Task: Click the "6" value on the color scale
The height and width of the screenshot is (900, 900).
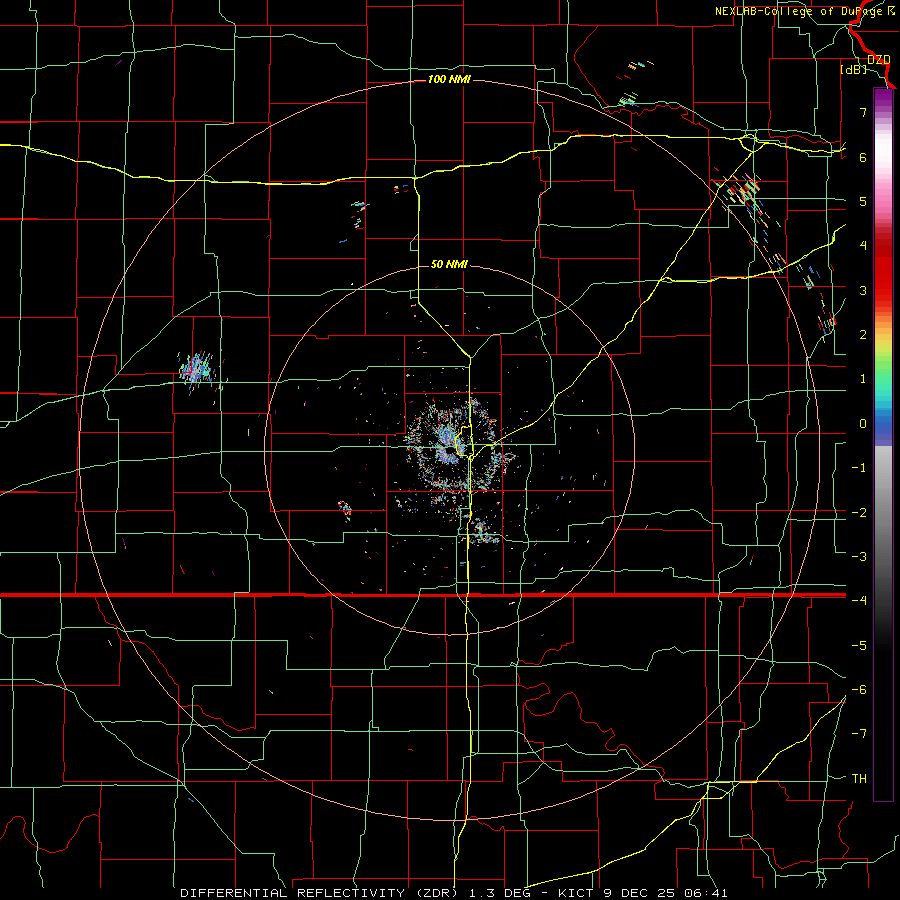Action: (863, 157)
